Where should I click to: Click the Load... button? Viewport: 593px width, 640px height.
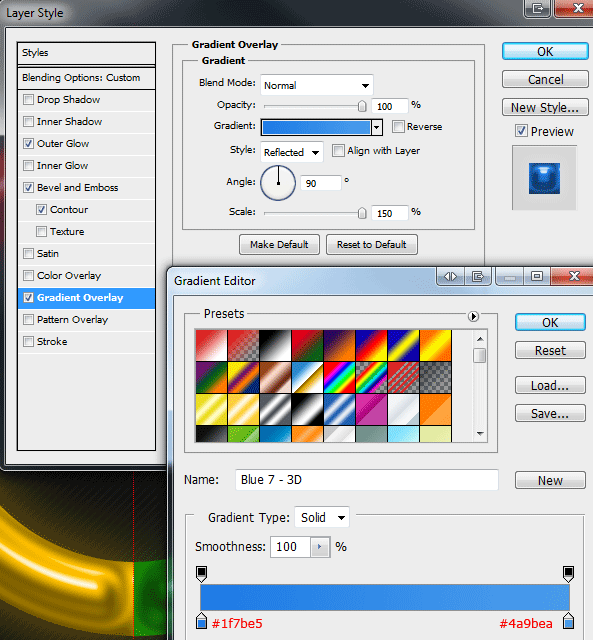coord(550,385)
